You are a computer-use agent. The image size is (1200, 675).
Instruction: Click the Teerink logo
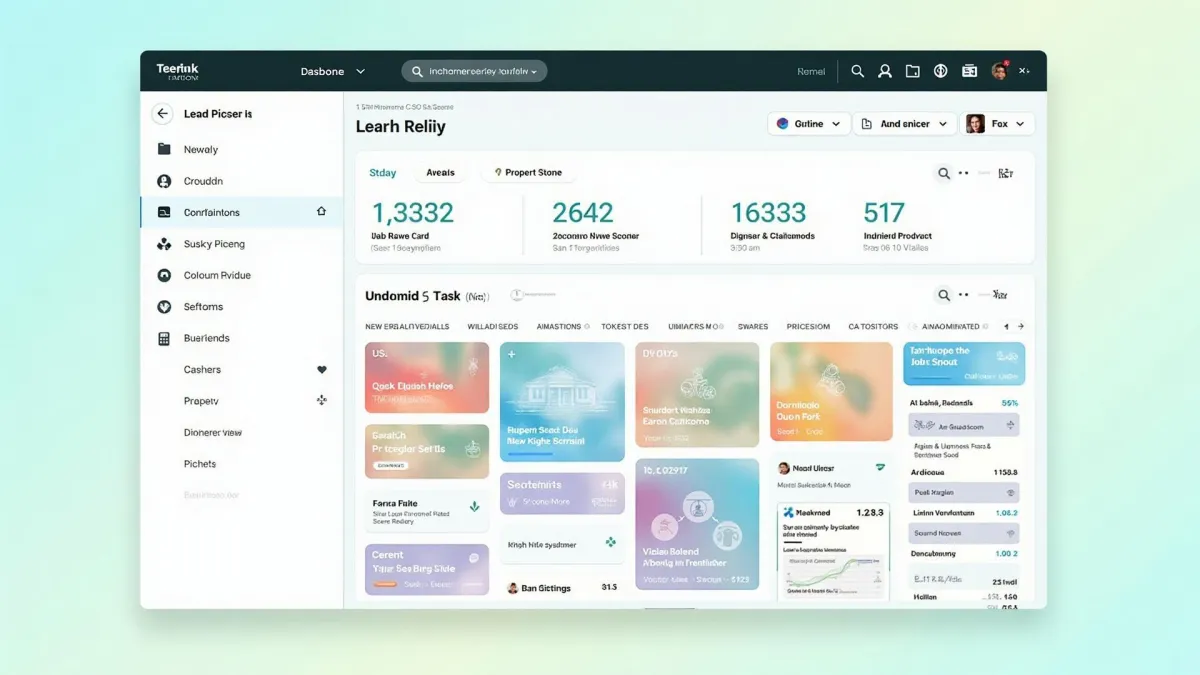177,70
